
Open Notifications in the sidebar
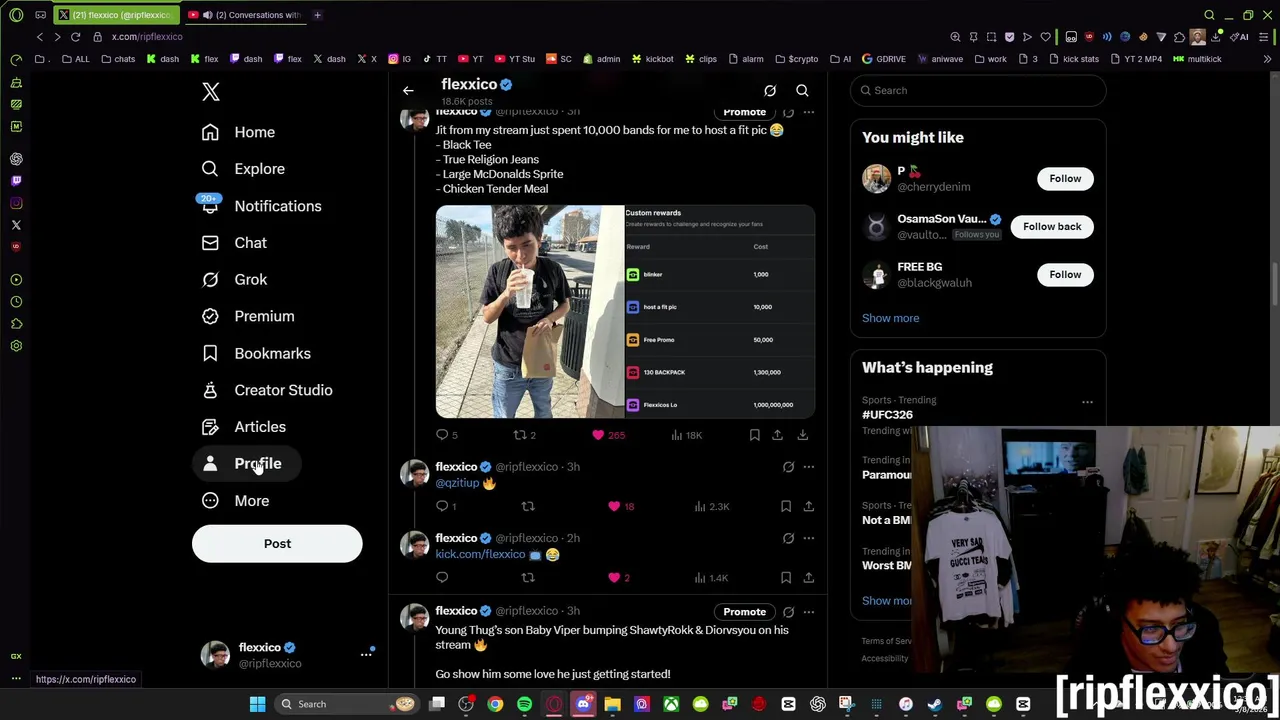[262, 206]
